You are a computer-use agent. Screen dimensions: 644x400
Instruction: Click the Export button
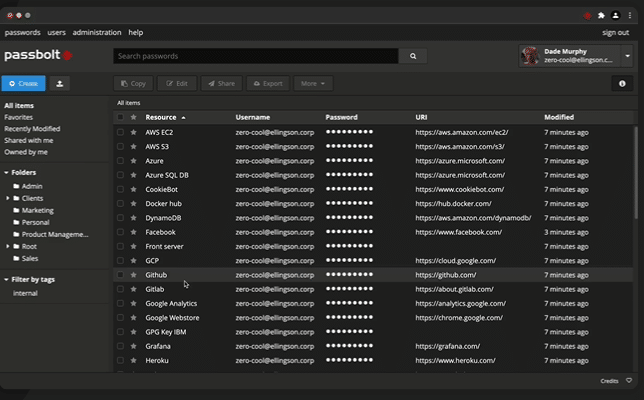click(268, 84)
